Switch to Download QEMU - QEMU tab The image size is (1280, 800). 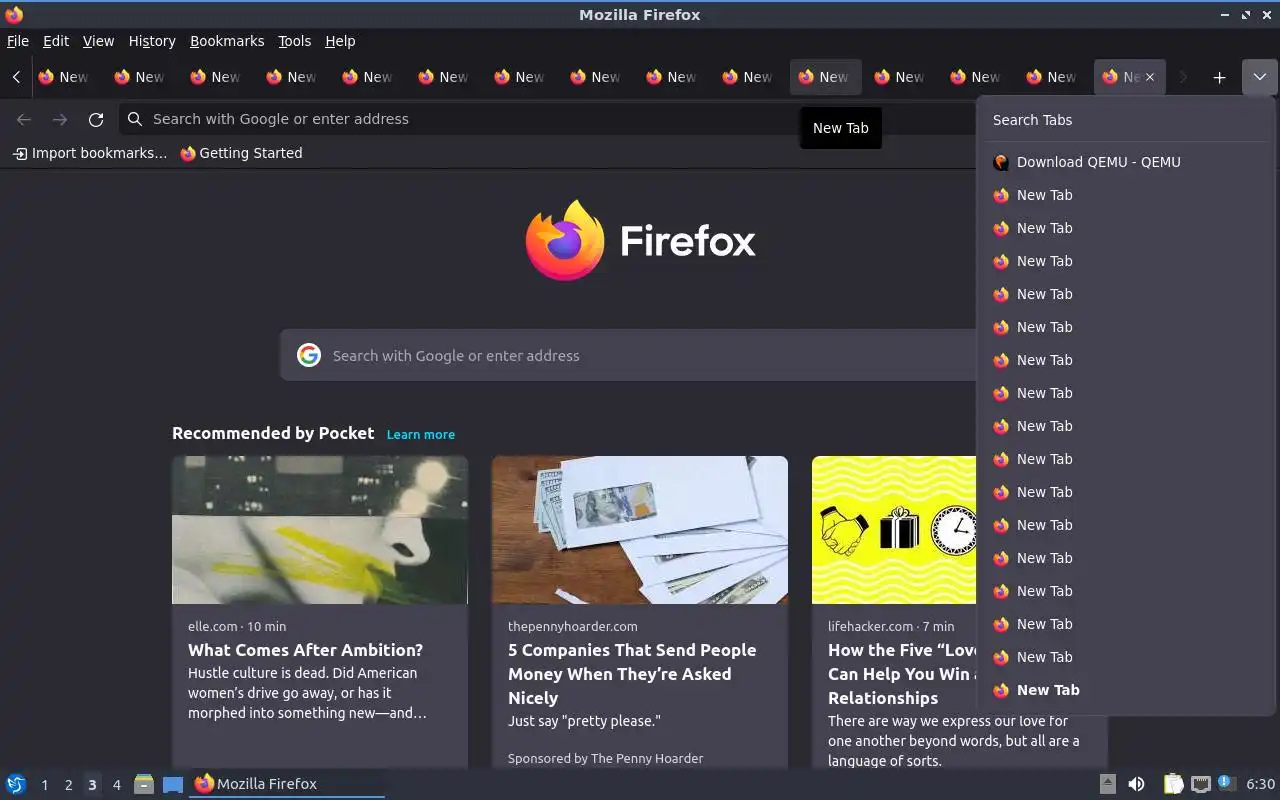1126,162
